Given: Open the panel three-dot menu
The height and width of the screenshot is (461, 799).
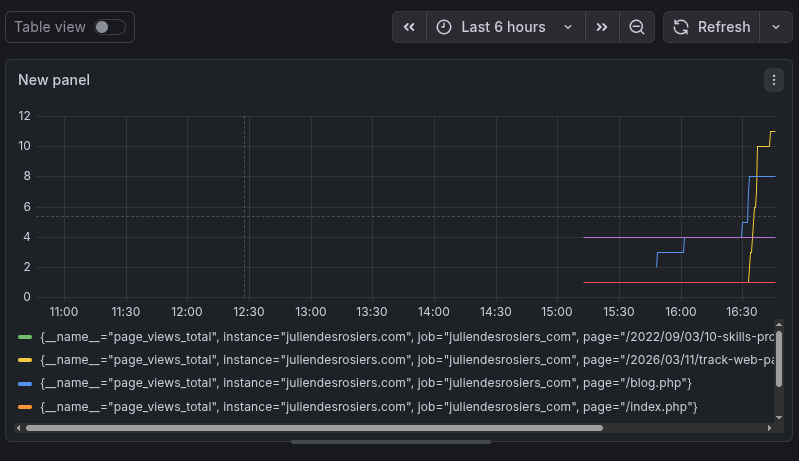Looking at the screenshot, I should 774,80.
